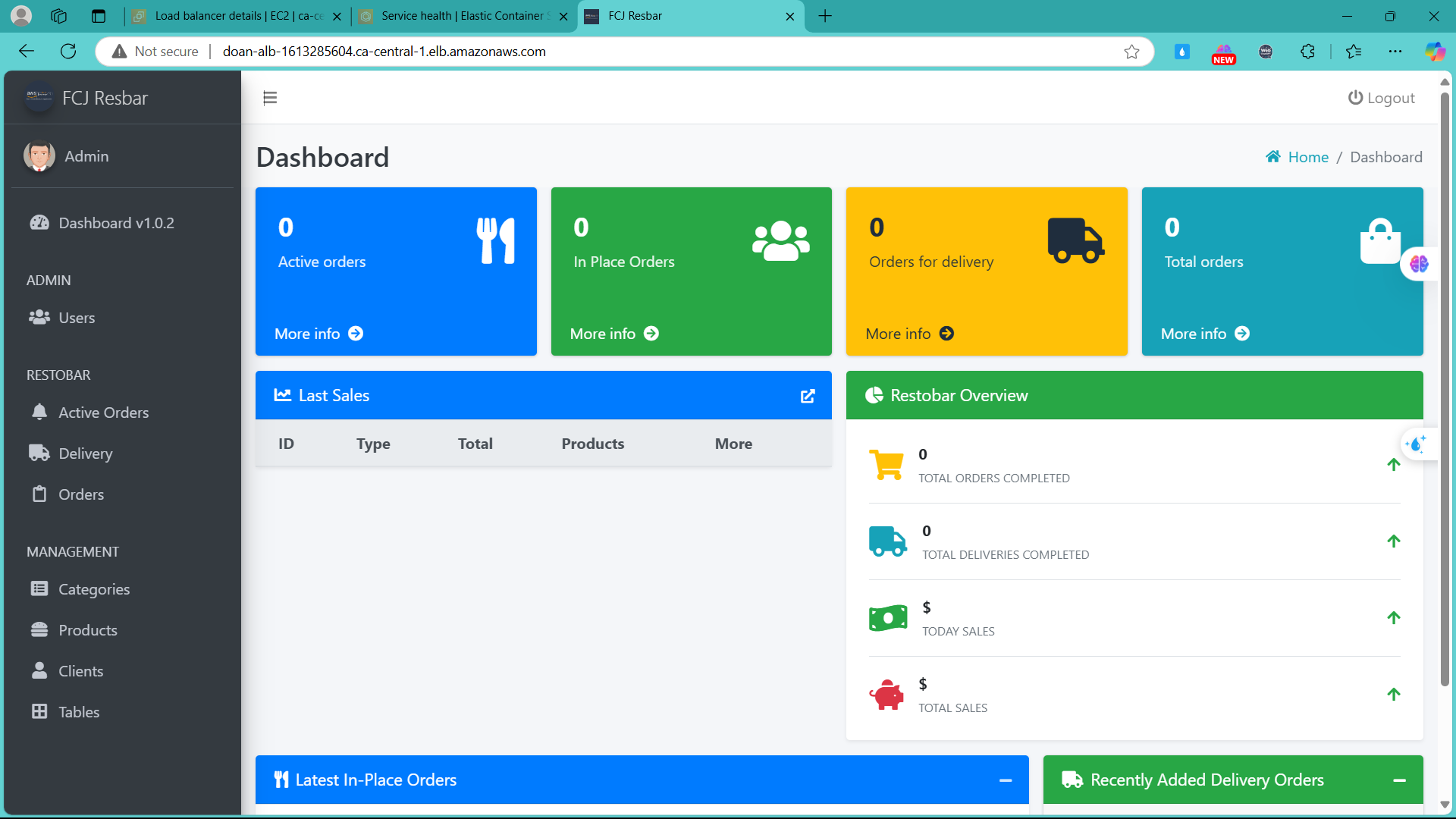Click the Admin user avatar
The height and width of the screenshot is (819, 1456).
point(39,156)
